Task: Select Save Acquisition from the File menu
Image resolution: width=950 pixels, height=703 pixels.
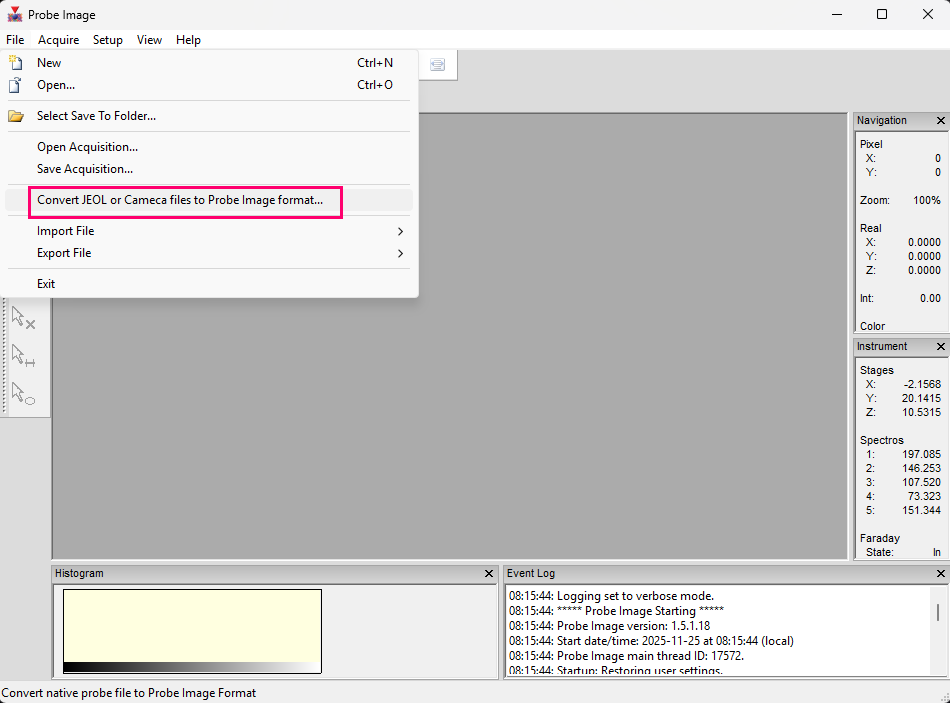Action: coord(85,169)
